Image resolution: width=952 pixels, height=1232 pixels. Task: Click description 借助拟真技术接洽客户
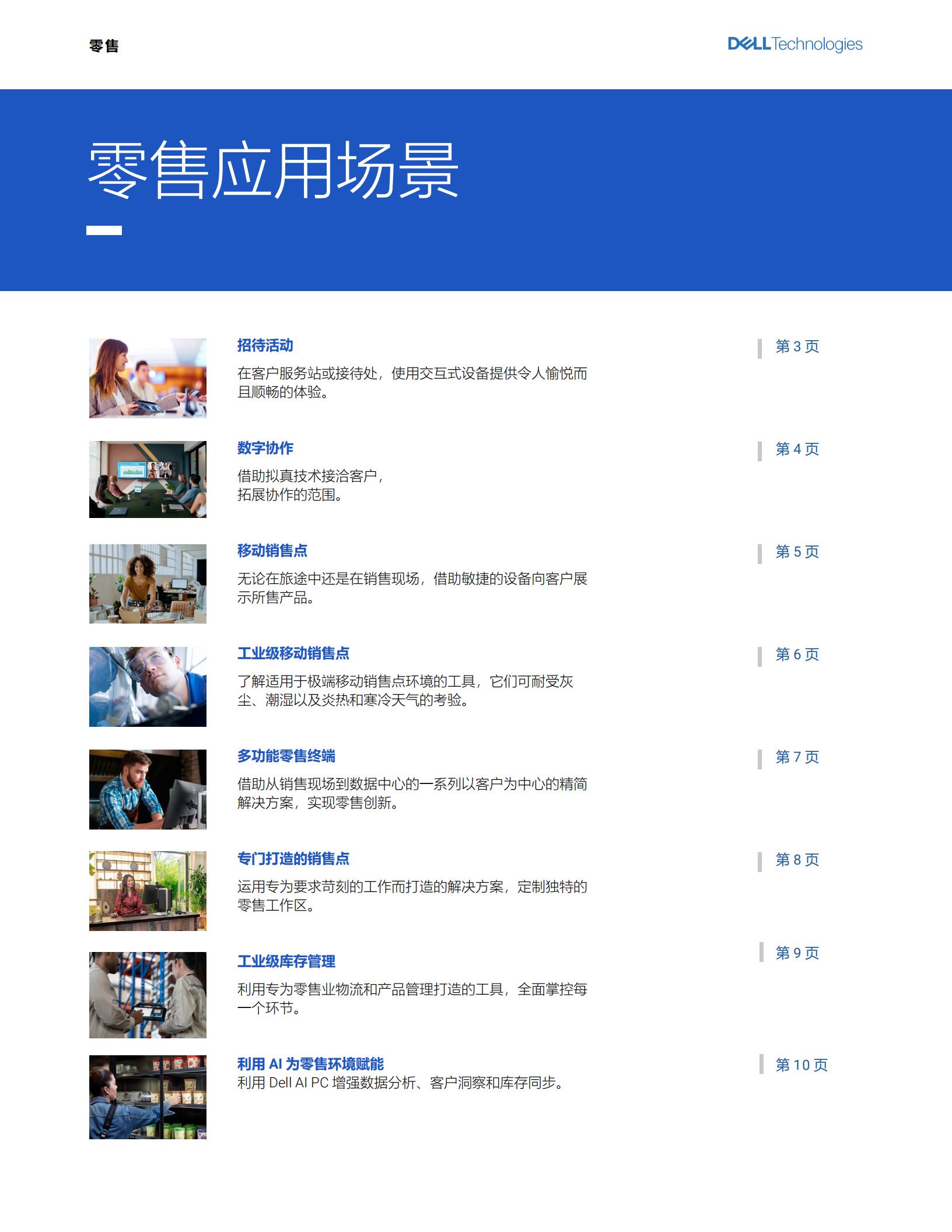click(x=310, y=485)
